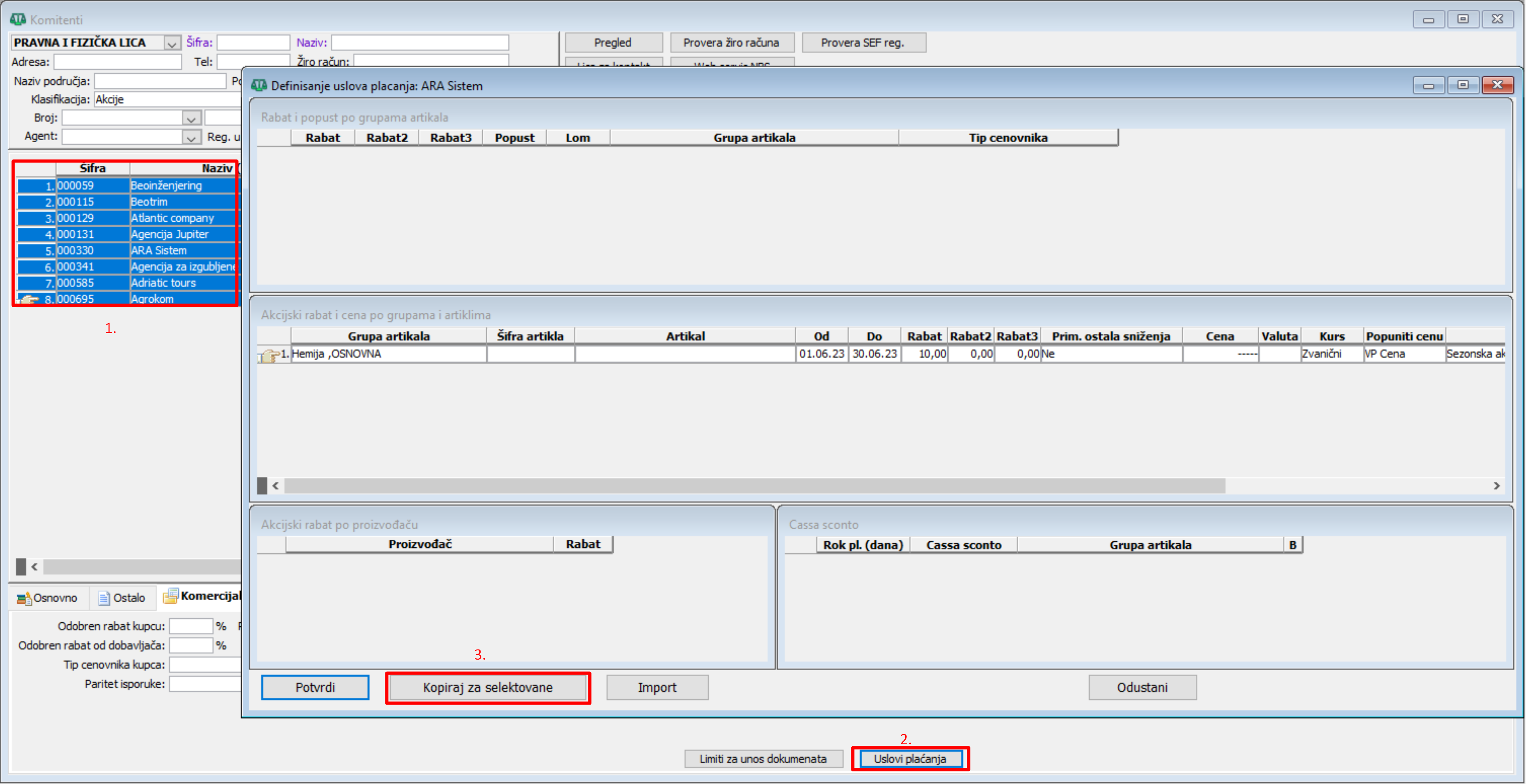Switch to the Osnovno tab
The image size is (1526, 784).
click(54, 598)
